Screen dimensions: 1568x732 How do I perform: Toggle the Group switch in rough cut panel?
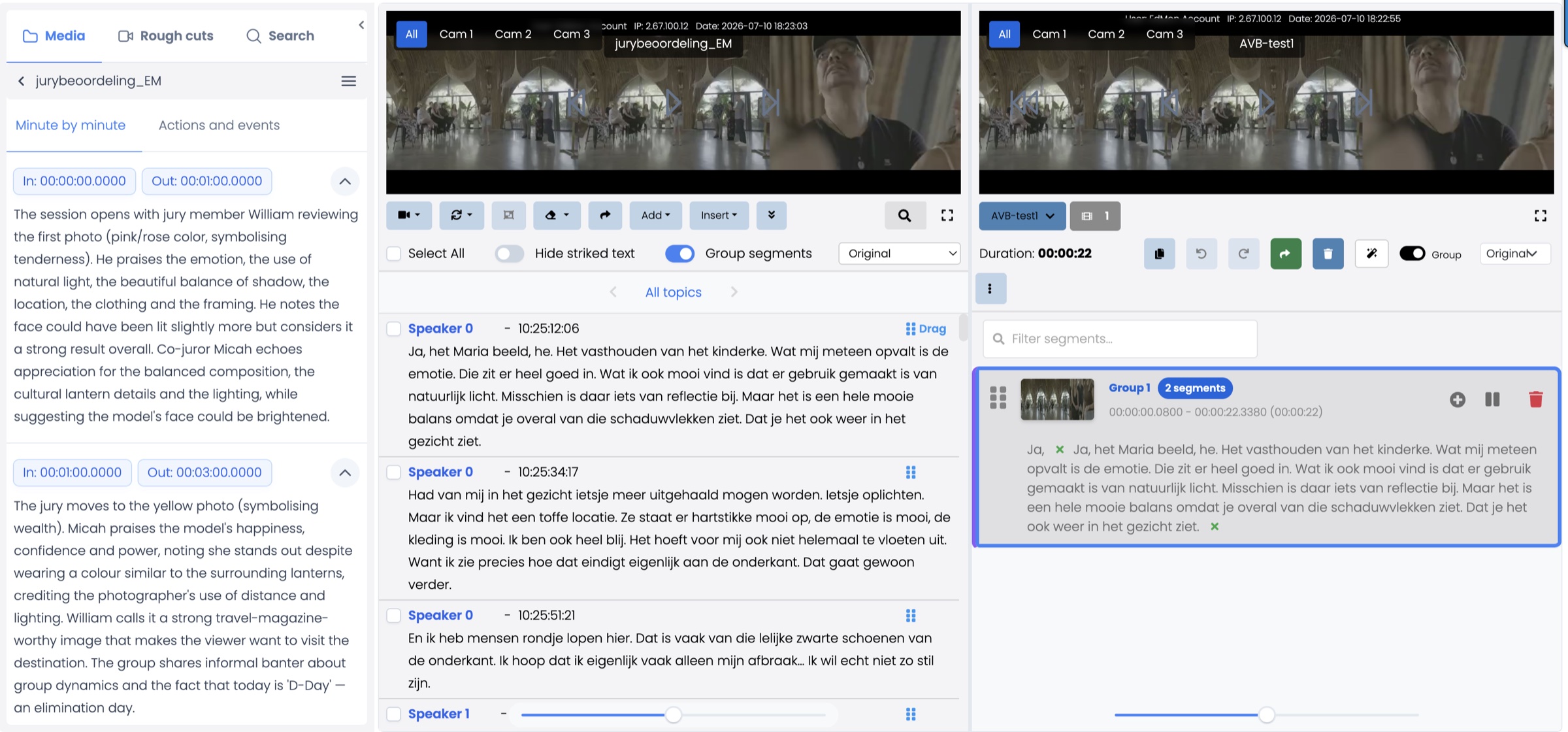point(1412,254)
